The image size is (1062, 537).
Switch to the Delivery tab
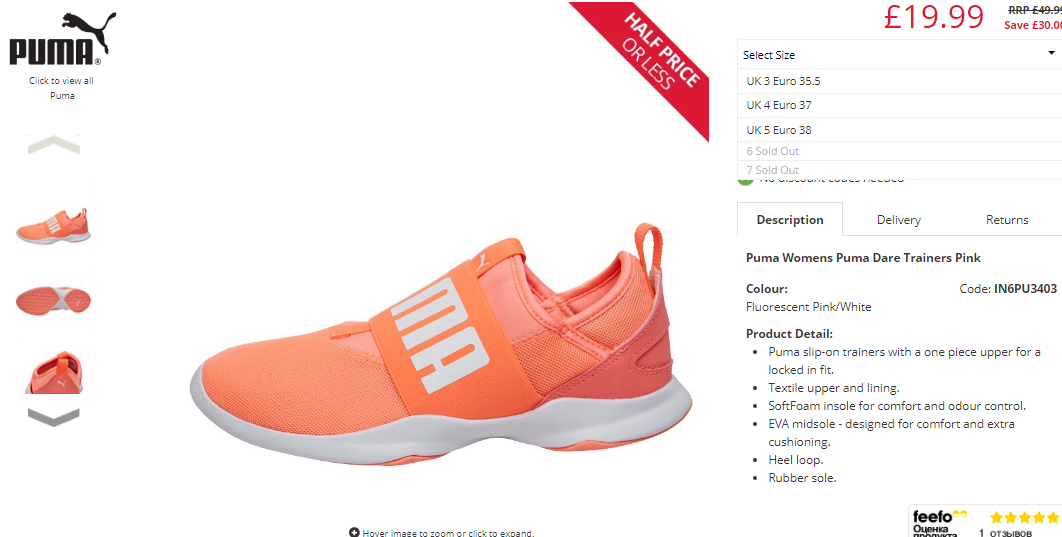point(898,219)
